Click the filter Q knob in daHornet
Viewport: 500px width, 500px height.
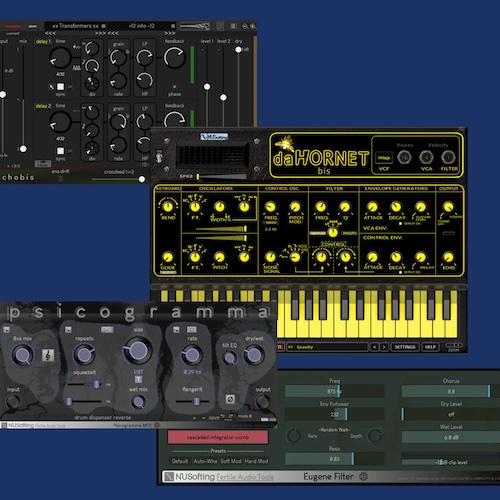coord(345,207)
